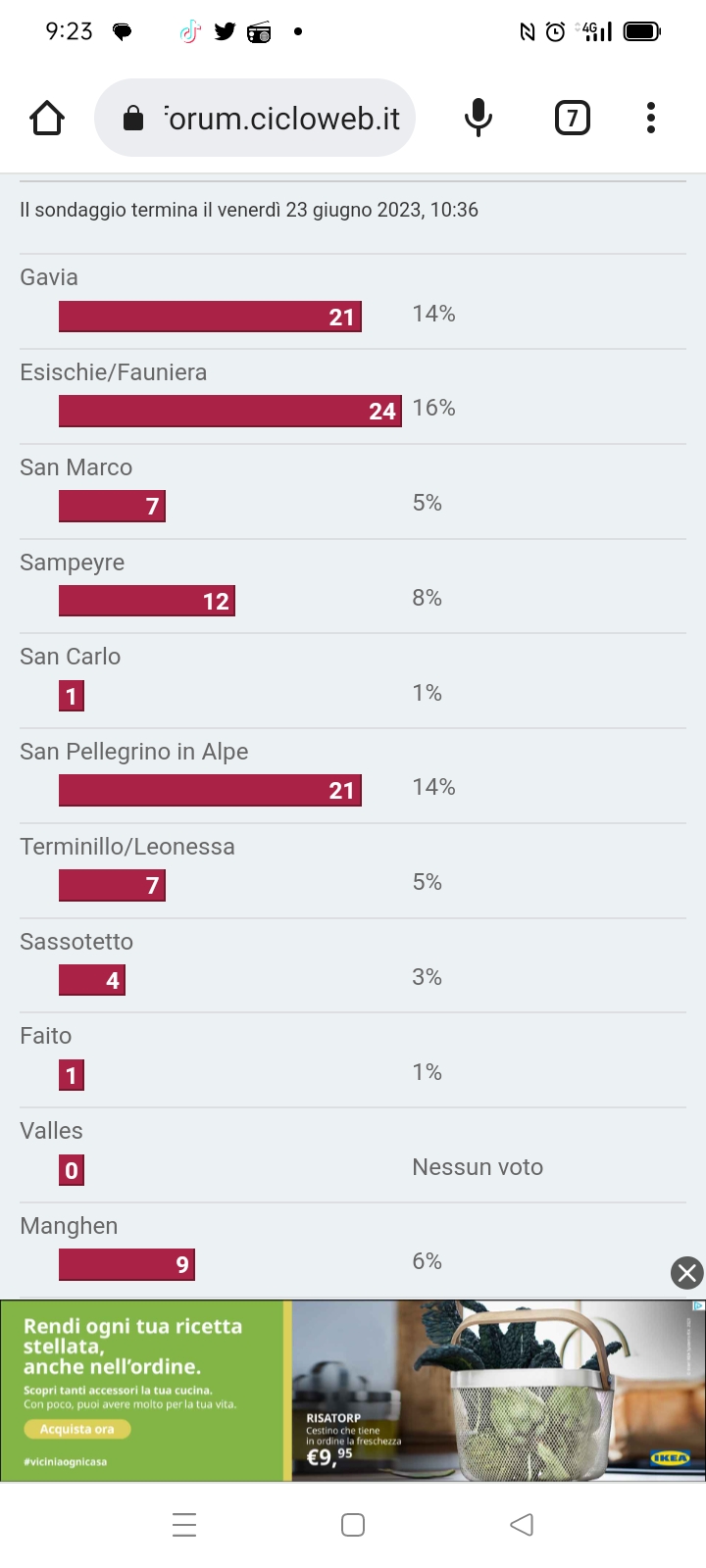
Task: Tap the Android home square button
Action: point(353,1524)
